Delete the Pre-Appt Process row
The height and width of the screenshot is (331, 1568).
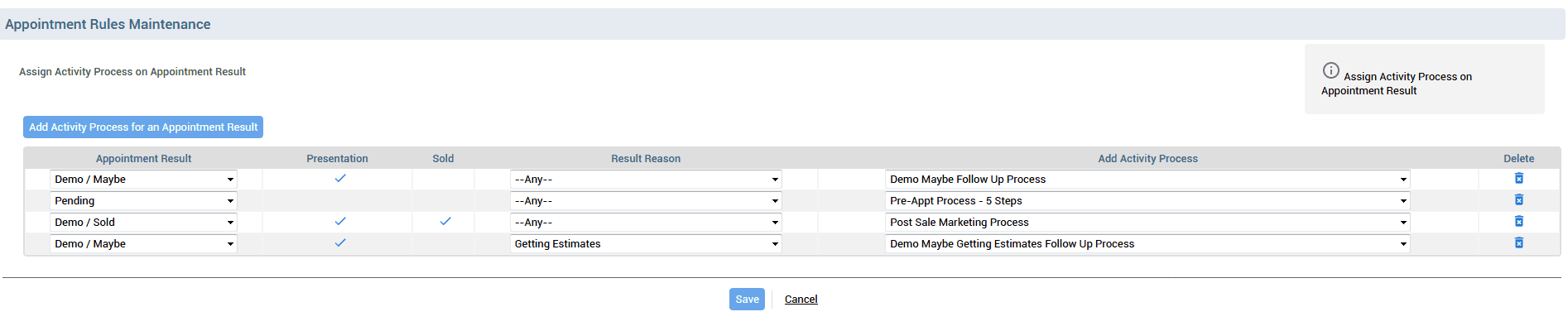click(x=1518, y=200)
